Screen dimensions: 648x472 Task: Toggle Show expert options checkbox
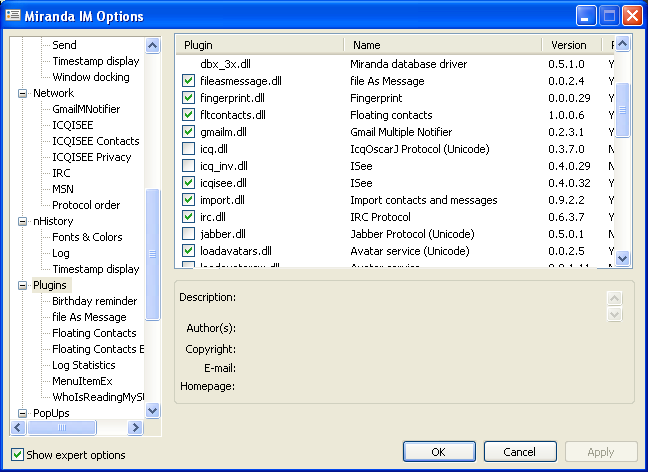click(x=16, y=455)
